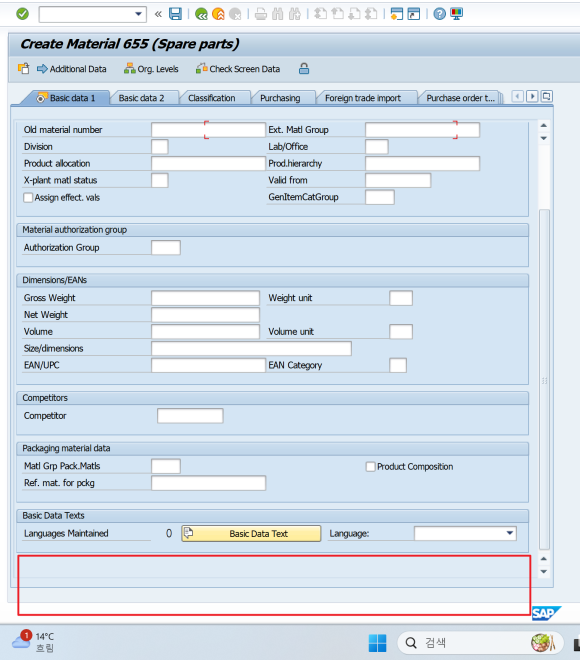
Task: Click the green Enter checkmark icon
Action: tap(22, 14)
